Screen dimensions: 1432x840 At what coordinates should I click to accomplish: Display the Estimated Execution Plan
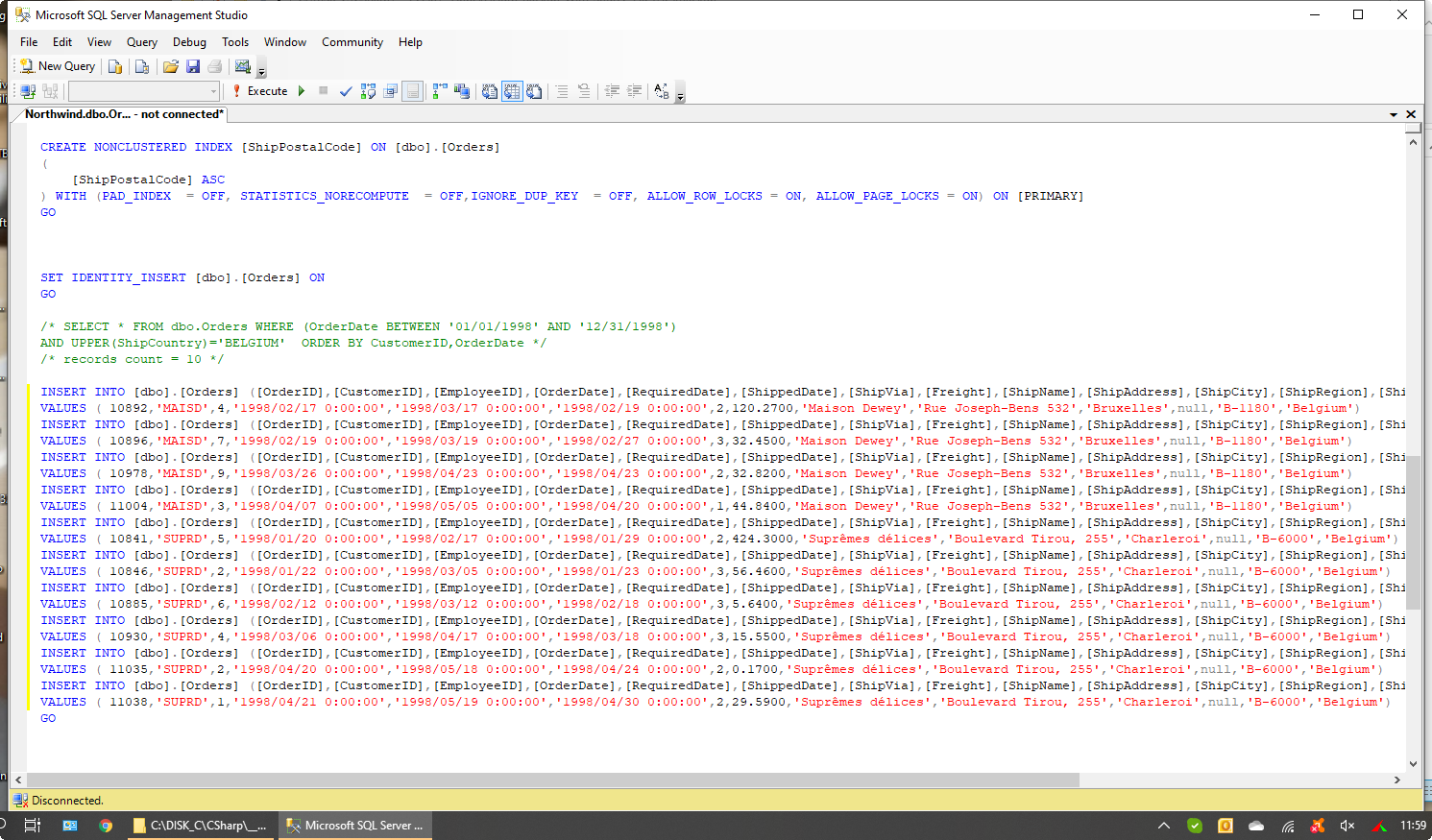point(368,91)
